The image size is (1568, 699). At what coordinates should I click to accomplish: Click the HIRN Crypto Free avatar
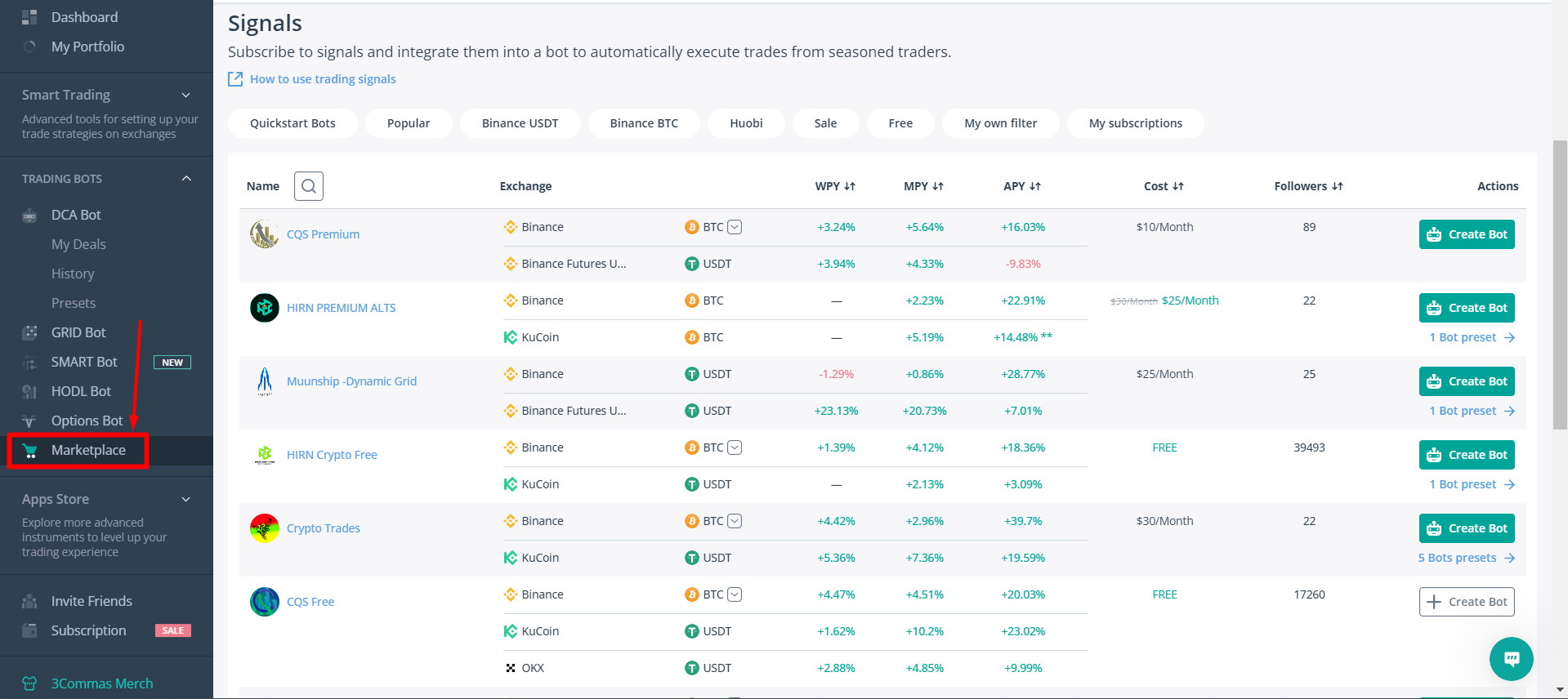[264, 455]
